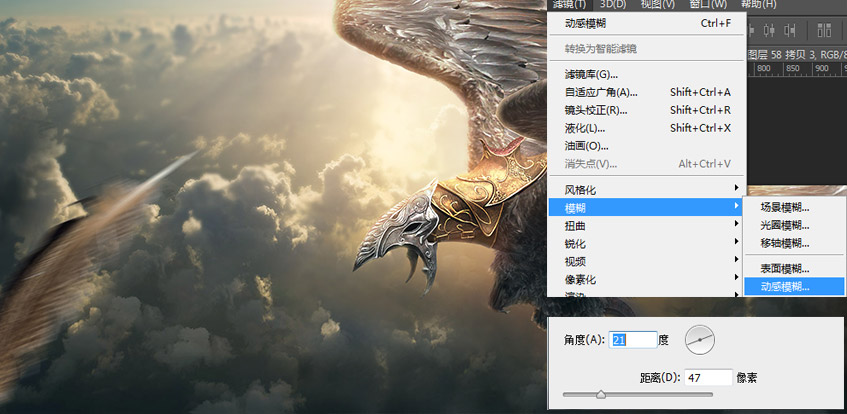This screenshot has height=414, width=847.
Task: Click the 角度(A) input field showing 21
Action: 633,340
